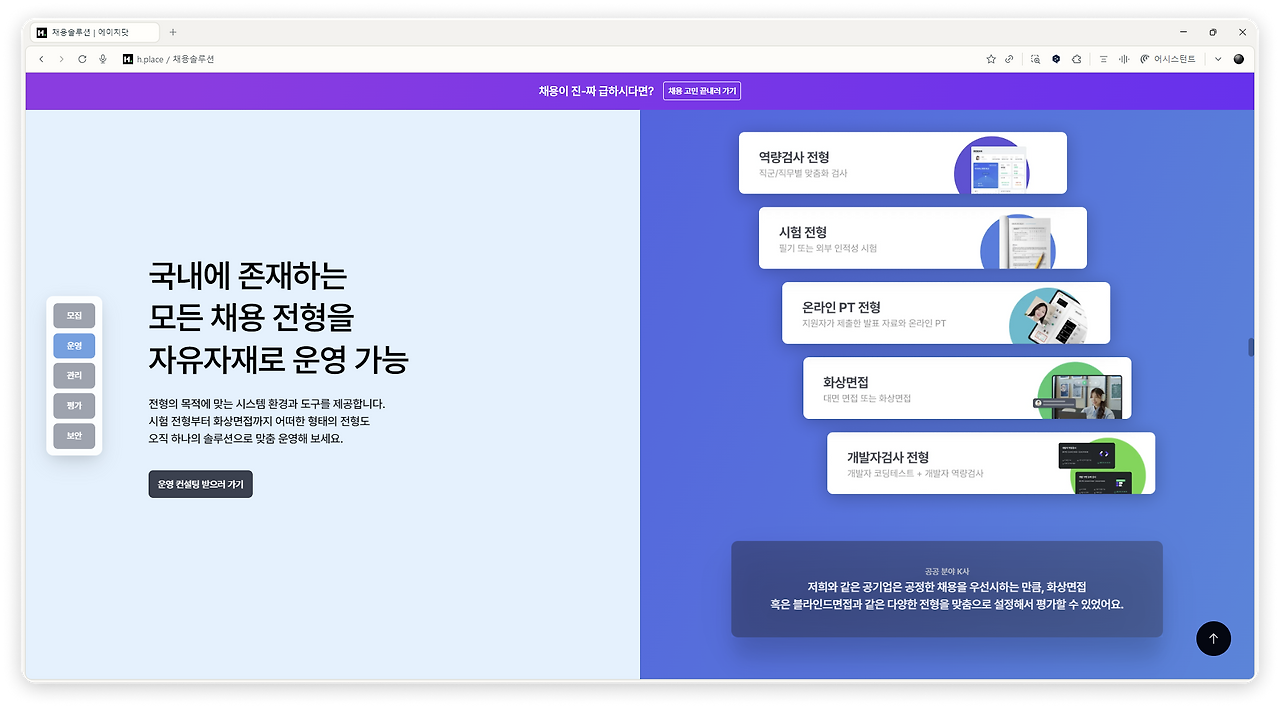Viewport: 1280px width, 708px height.
Task: Click the scroll-to-top circular arrow button
Action: [x=1214, y=638]
